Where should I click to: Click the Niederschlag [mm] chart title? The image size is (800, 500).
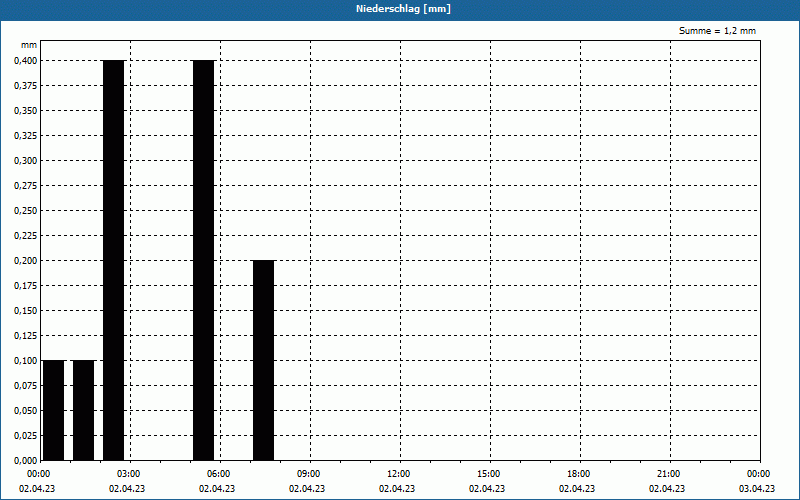(x=403, y=9)
